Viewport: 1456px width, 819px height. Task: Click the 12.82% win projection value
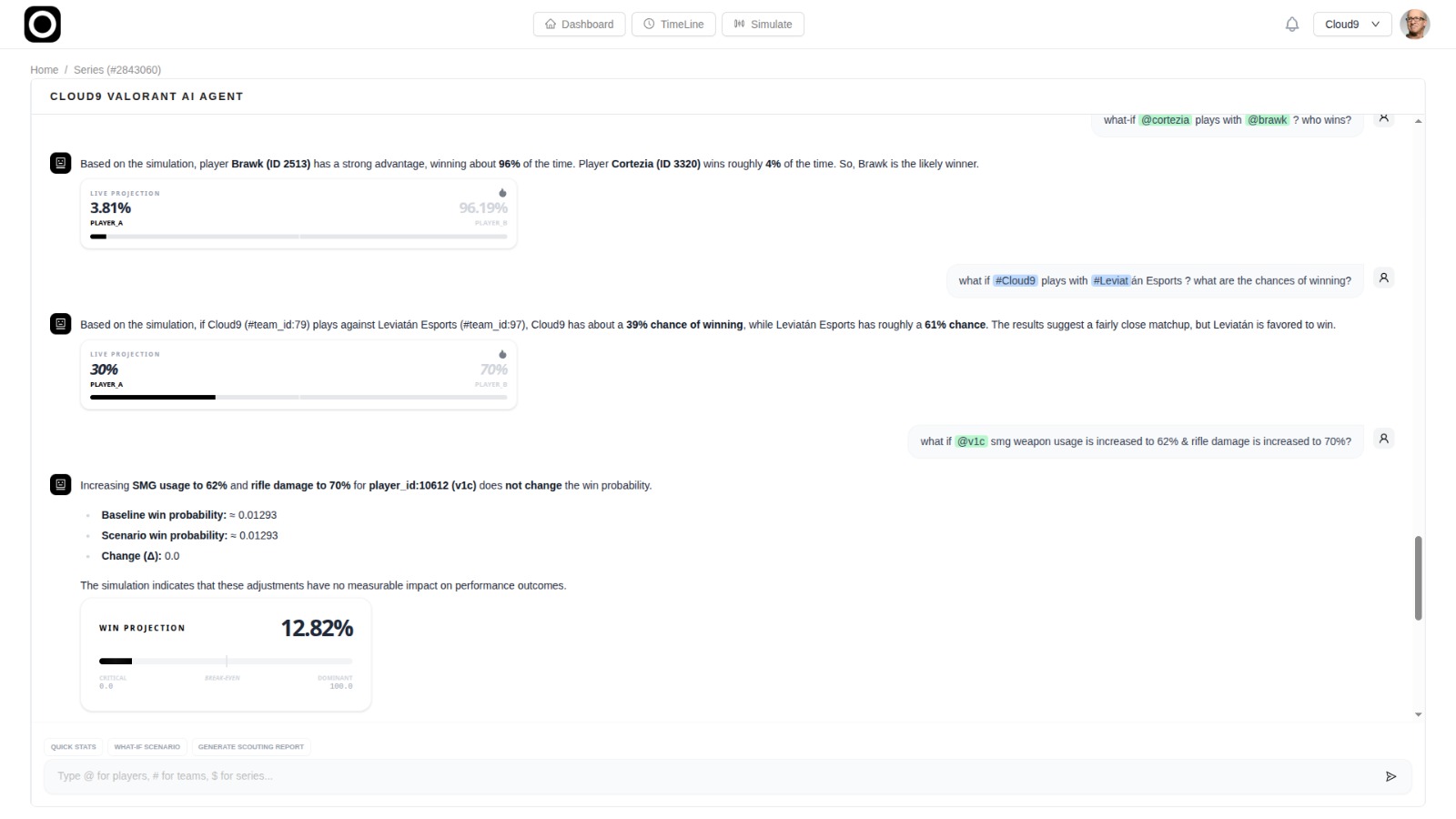[x=317, y=628]
